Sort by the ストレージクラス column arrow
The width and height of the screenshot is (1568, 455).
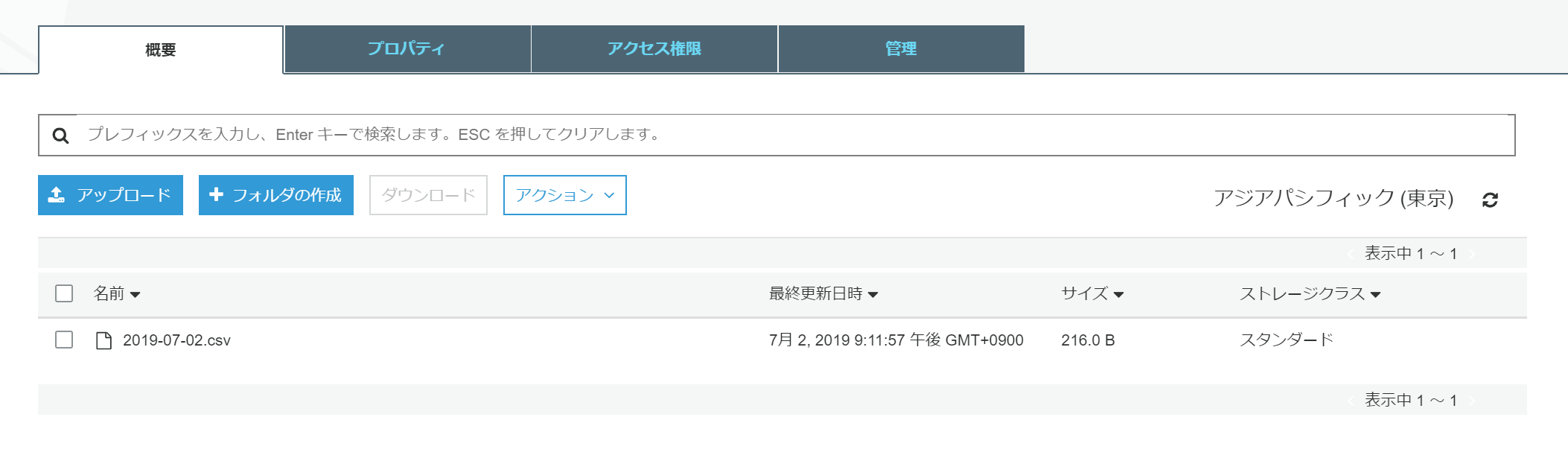click(x=1376, y=295)
